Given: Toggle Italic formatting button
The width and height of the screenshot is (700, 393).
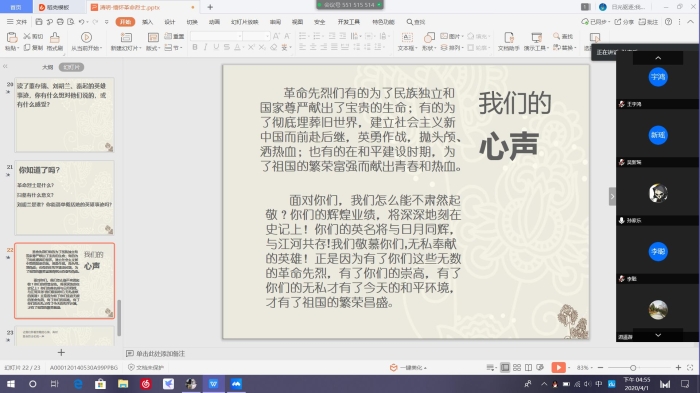Looking at the screenshot, I should pos(205,47).
